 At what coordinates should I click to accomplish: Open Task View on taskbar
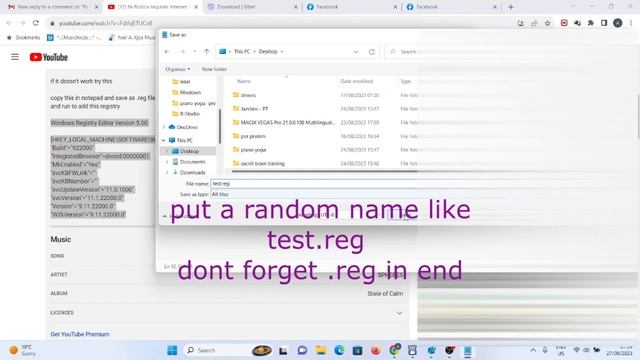(283, 351)
